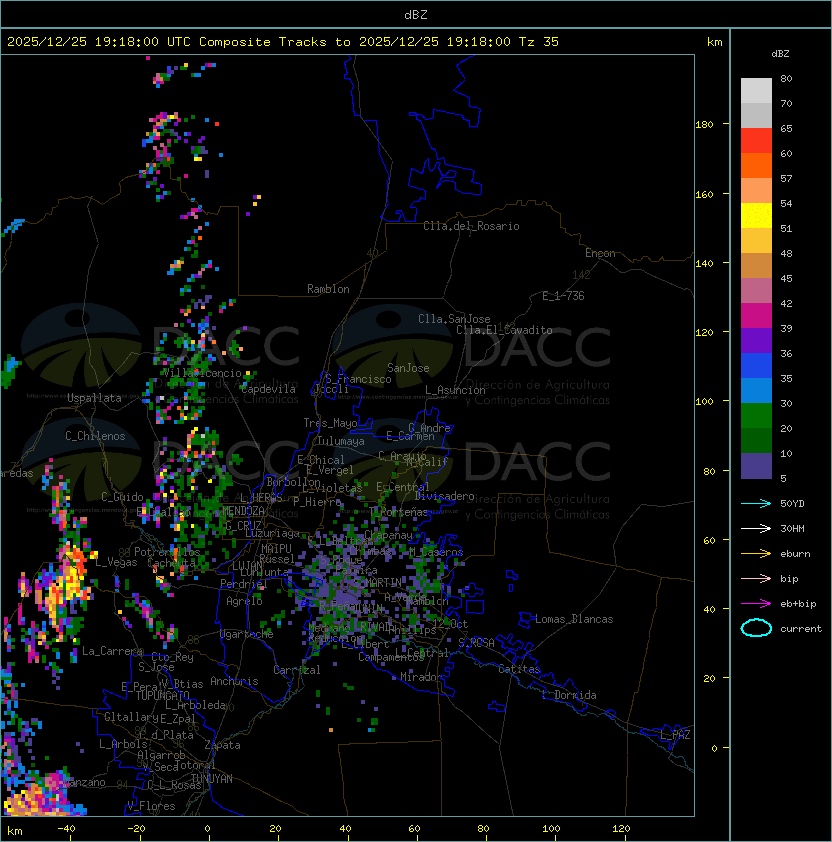Click the Tres_Mayo label

[x=330, y=423]
